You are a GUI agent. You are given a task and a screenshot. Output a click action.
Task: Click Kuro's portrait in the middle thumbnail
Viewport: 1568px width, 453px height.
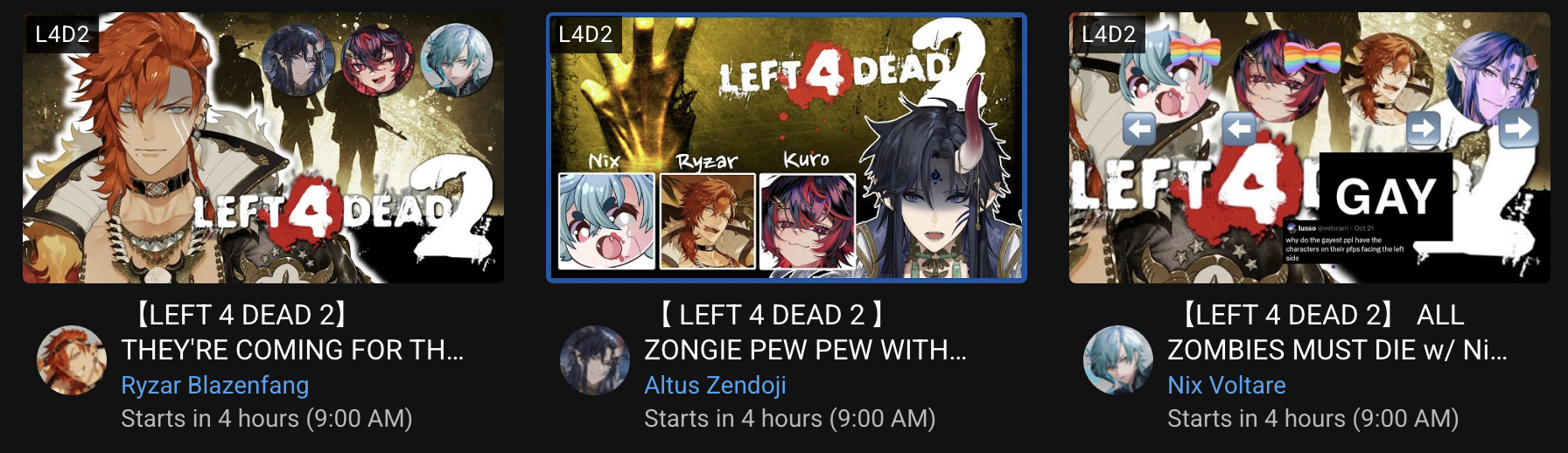[807, 220]
